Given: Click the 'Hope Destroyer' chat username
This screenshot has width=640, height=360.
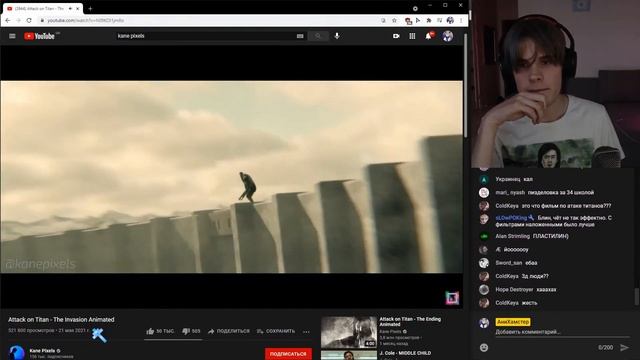Looking at the screenshot, I should [514, 289].
